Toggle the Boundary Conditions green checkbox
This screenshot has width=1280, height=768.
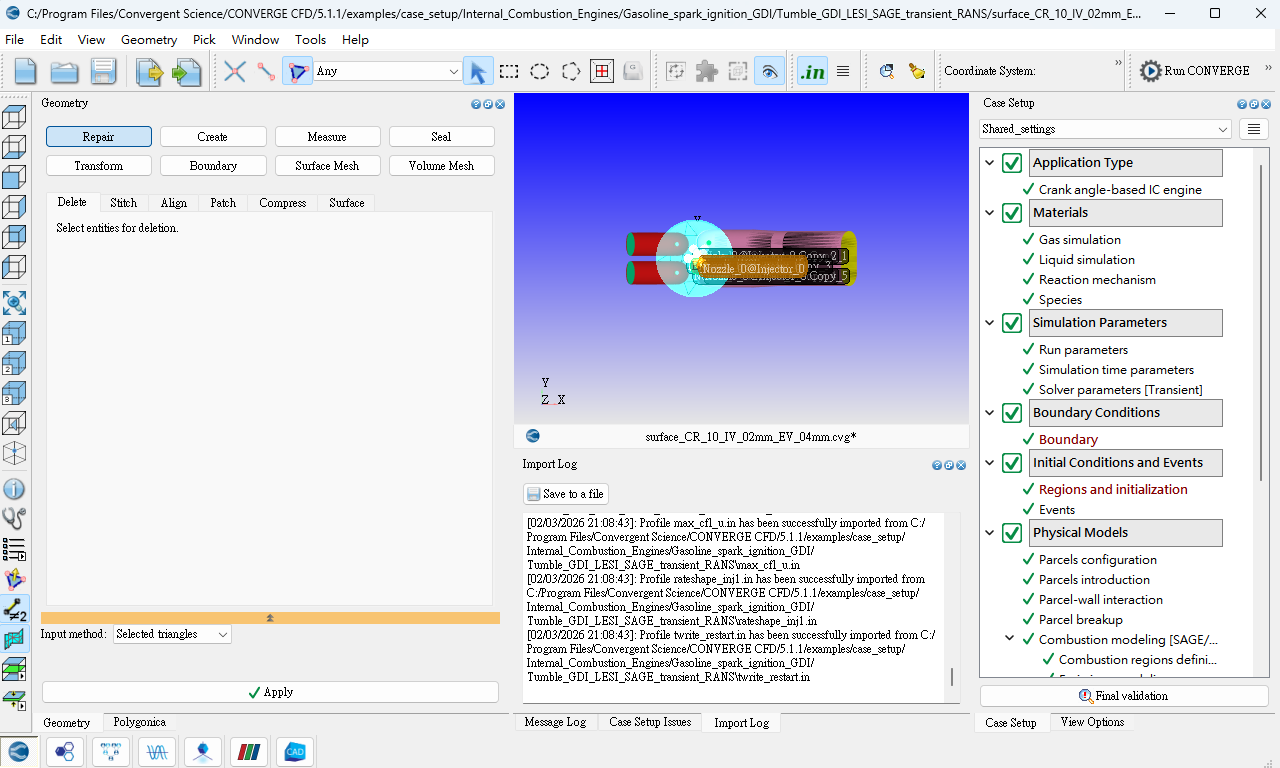[x=1012, y=413]
